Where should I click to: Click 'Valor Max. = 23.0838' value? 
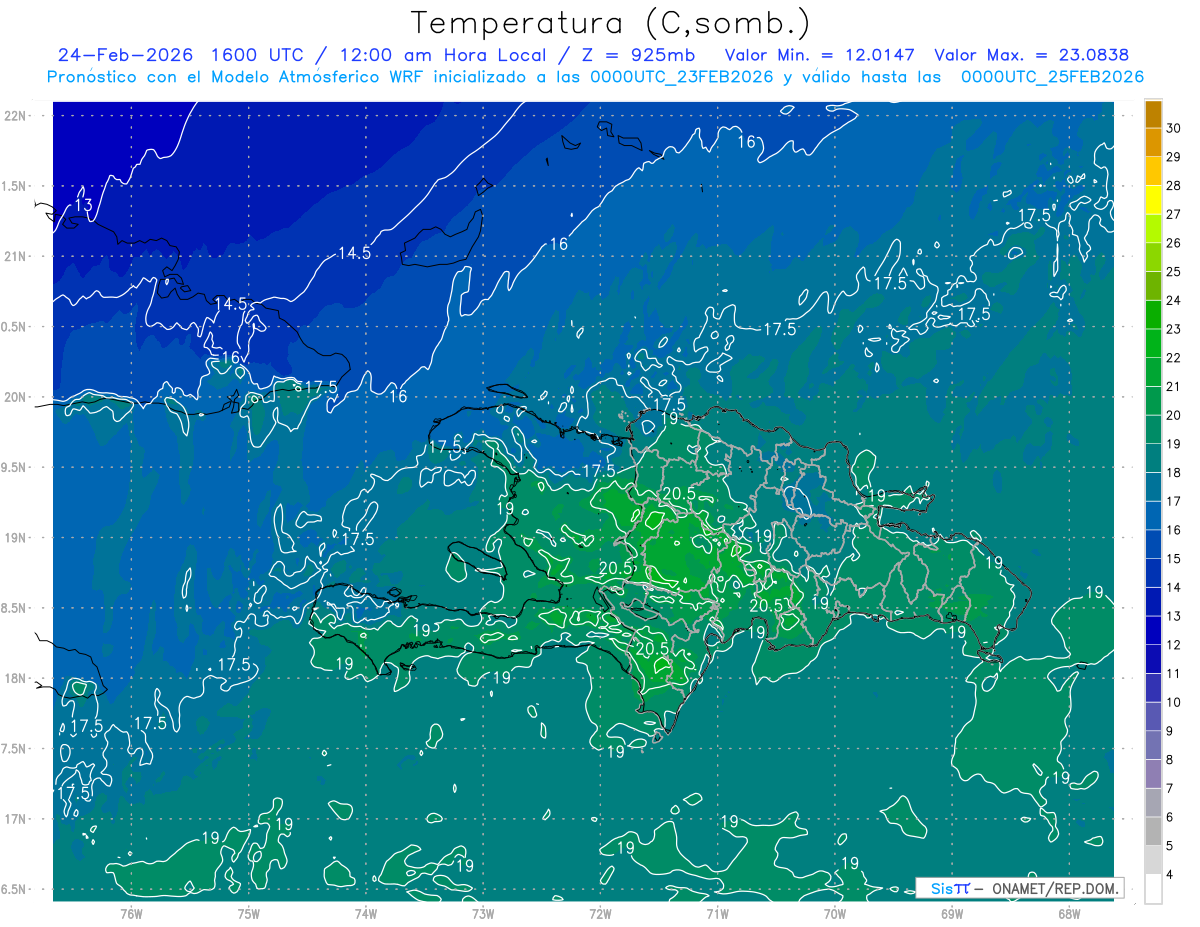[1032, 55]
